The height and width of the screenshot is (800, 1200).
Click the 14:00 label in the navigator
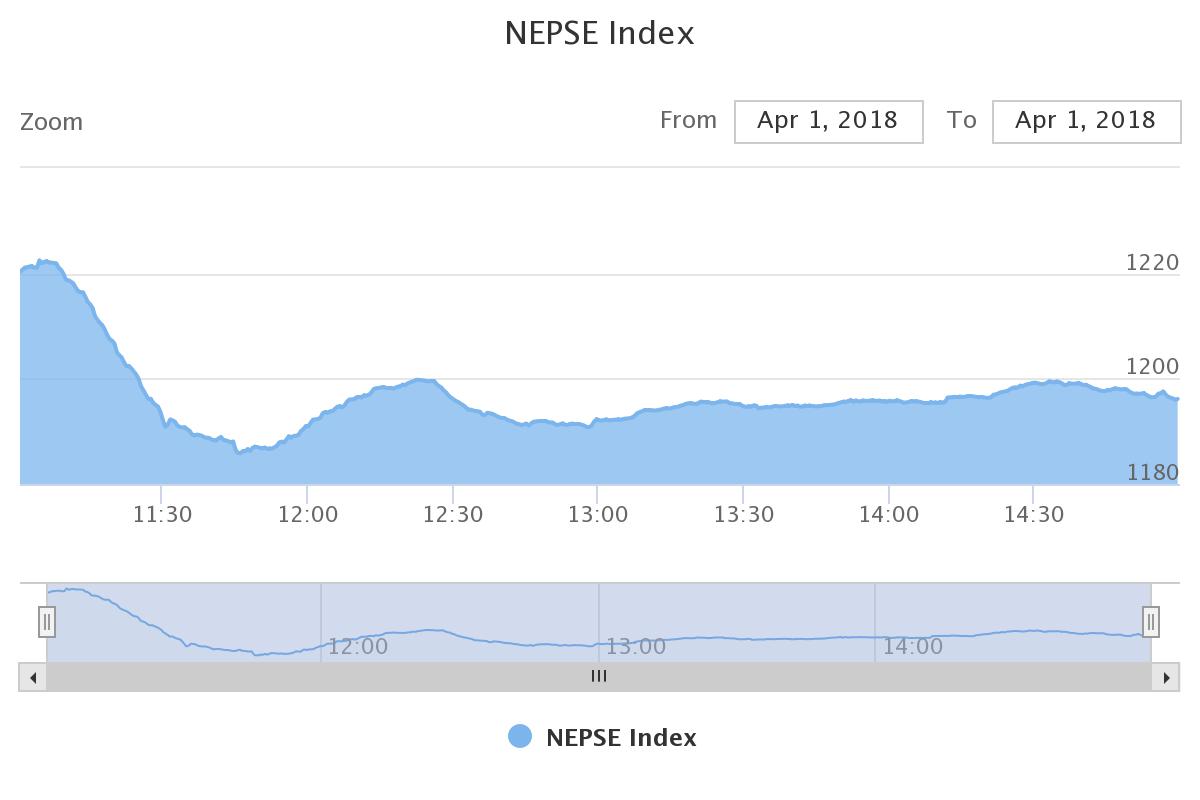coord(912,646)
